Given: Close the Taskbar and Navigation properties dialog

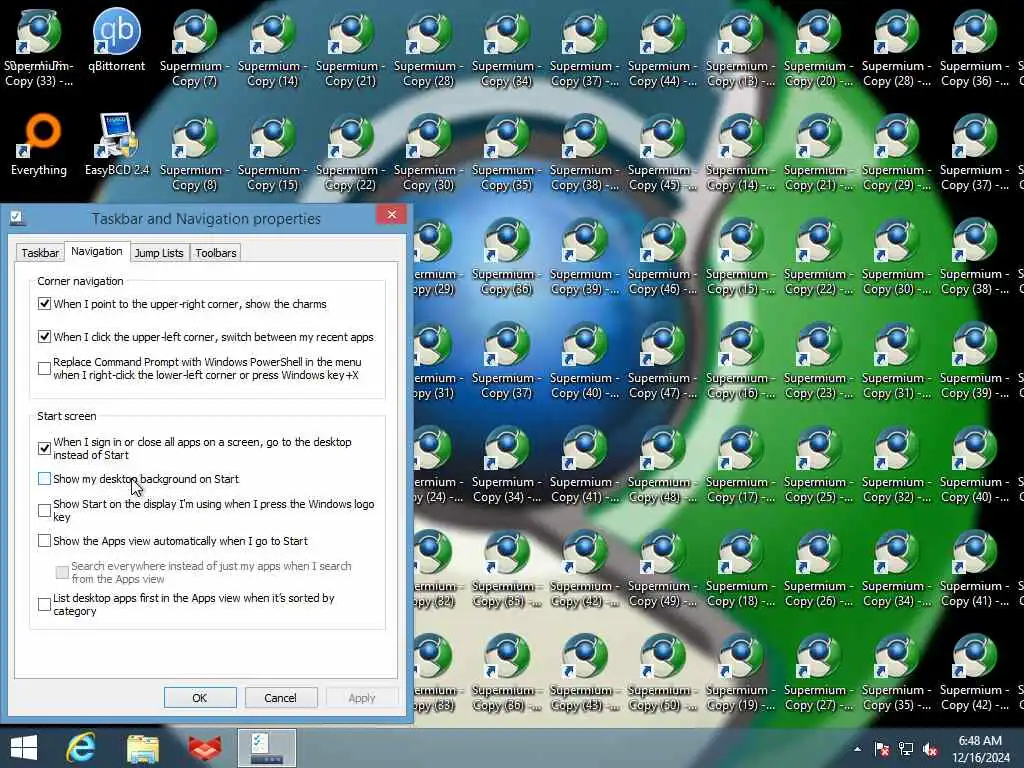Looking at the screenshot, I should click(391, 214).
